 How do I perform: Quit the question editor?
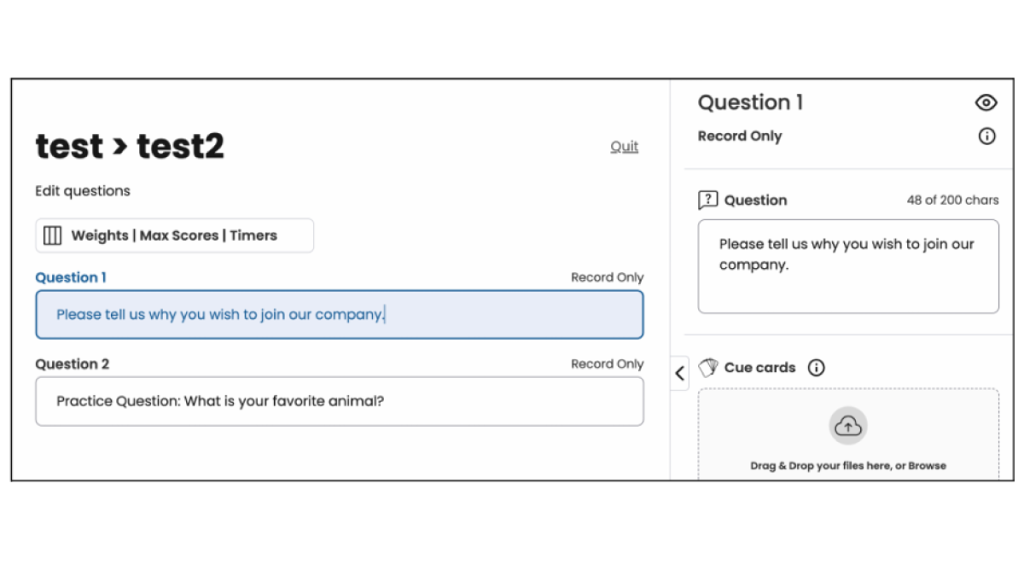pyautogui.click(x=624, y=147)
